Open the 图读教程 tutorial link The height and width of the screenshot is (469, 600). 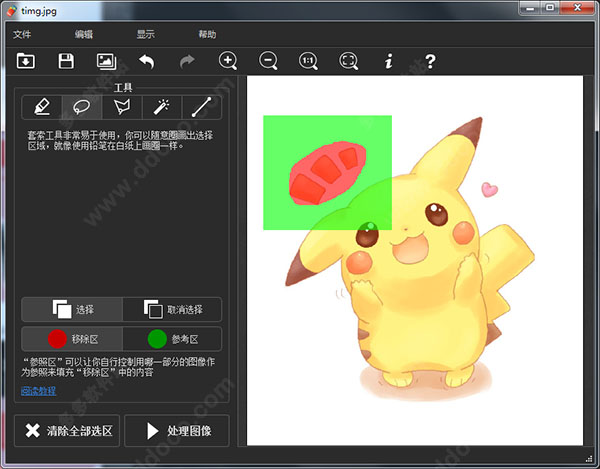pos(39,391)
